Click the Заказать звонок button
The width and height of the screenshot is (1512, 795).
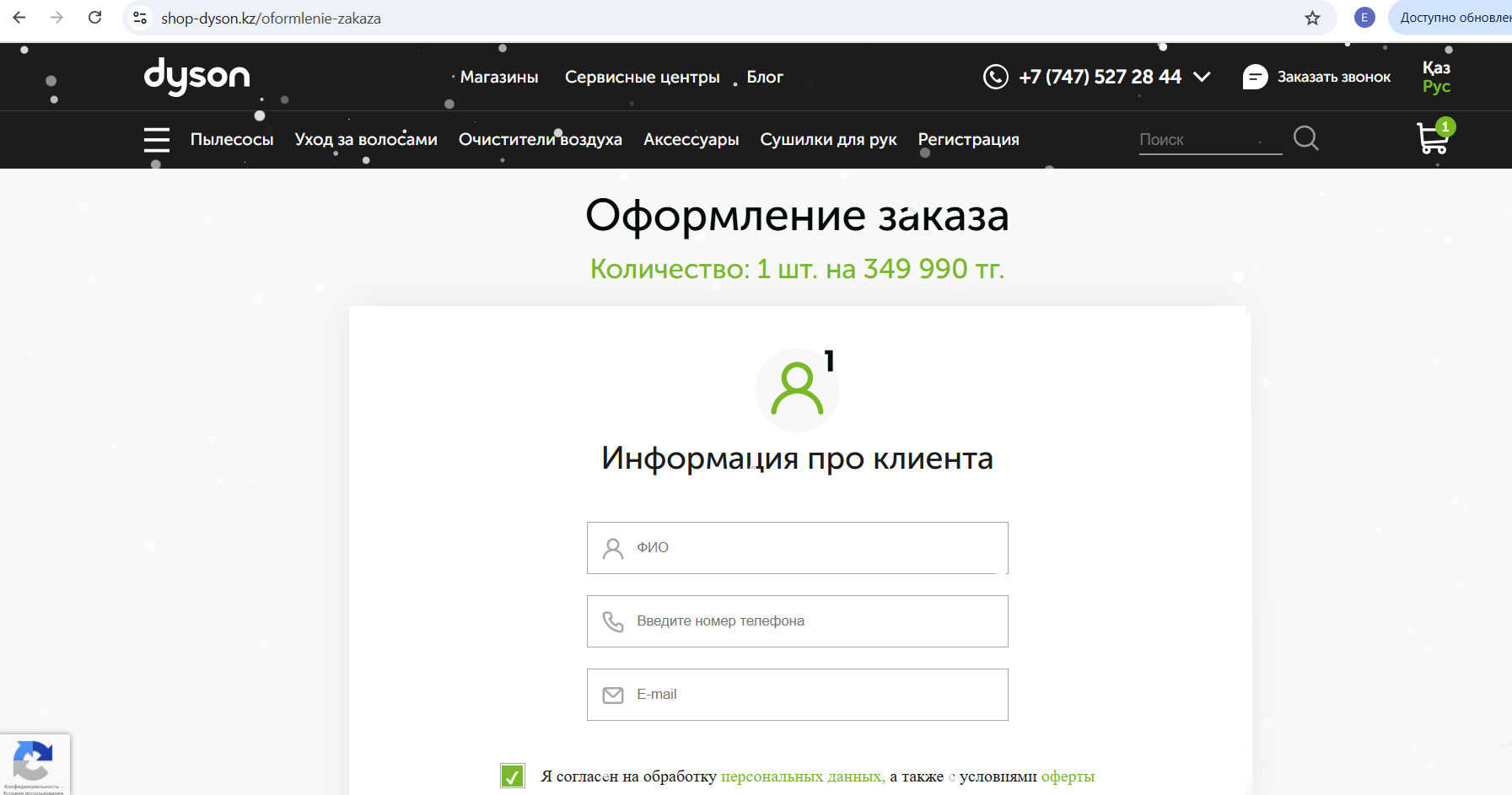pos(1317,77)
